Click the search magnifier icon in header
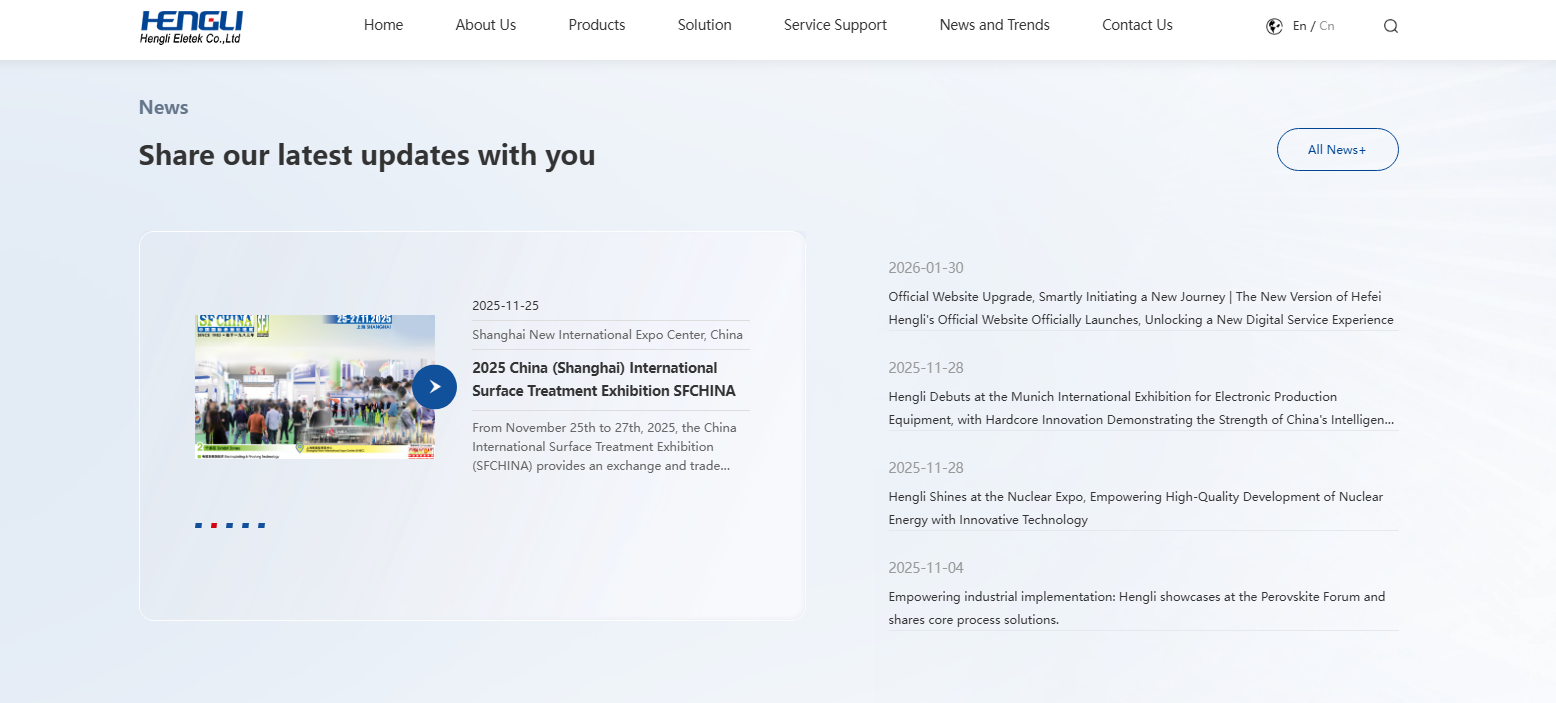 click(x=1390, y=26)
